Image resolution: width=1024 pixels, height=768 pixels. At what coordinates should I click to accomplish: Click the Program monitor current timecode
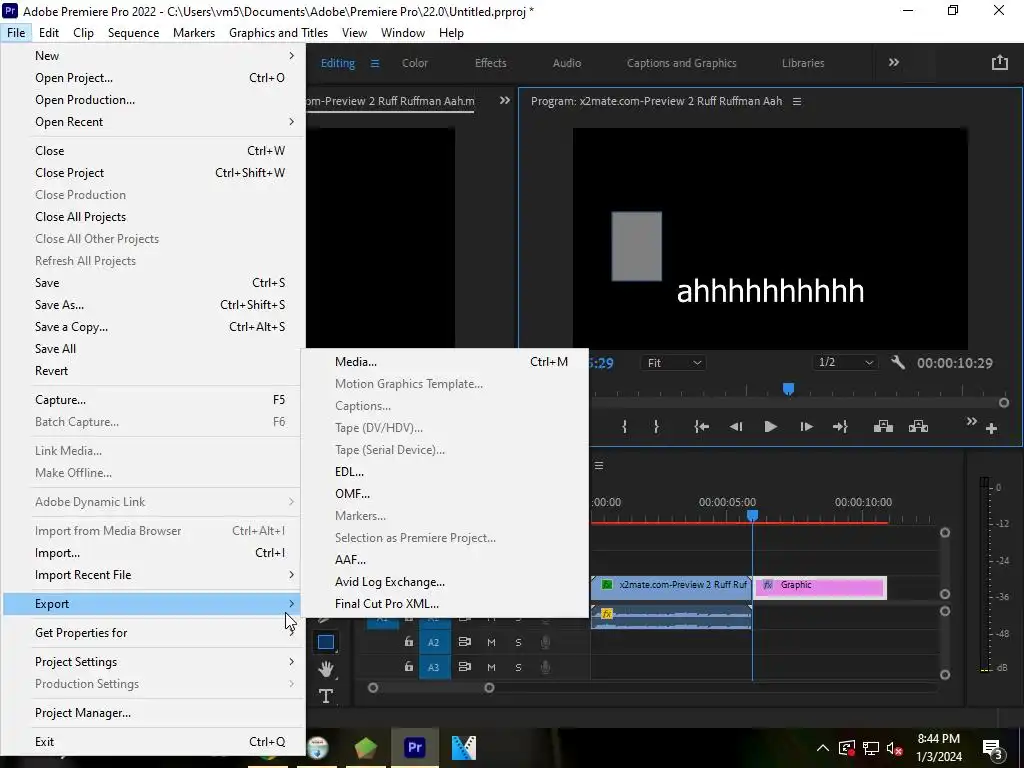601,363
